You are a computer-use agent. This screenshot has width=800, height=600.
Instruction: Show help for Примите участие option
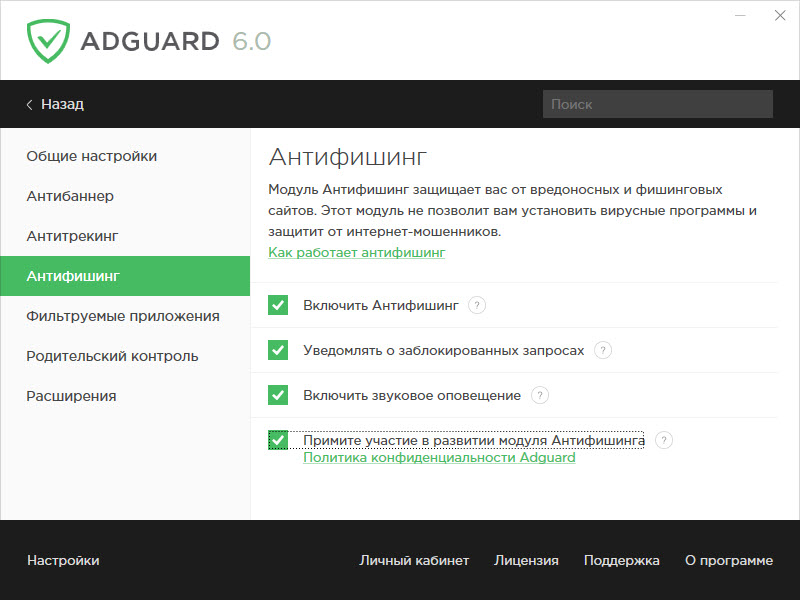click(664, 440)
